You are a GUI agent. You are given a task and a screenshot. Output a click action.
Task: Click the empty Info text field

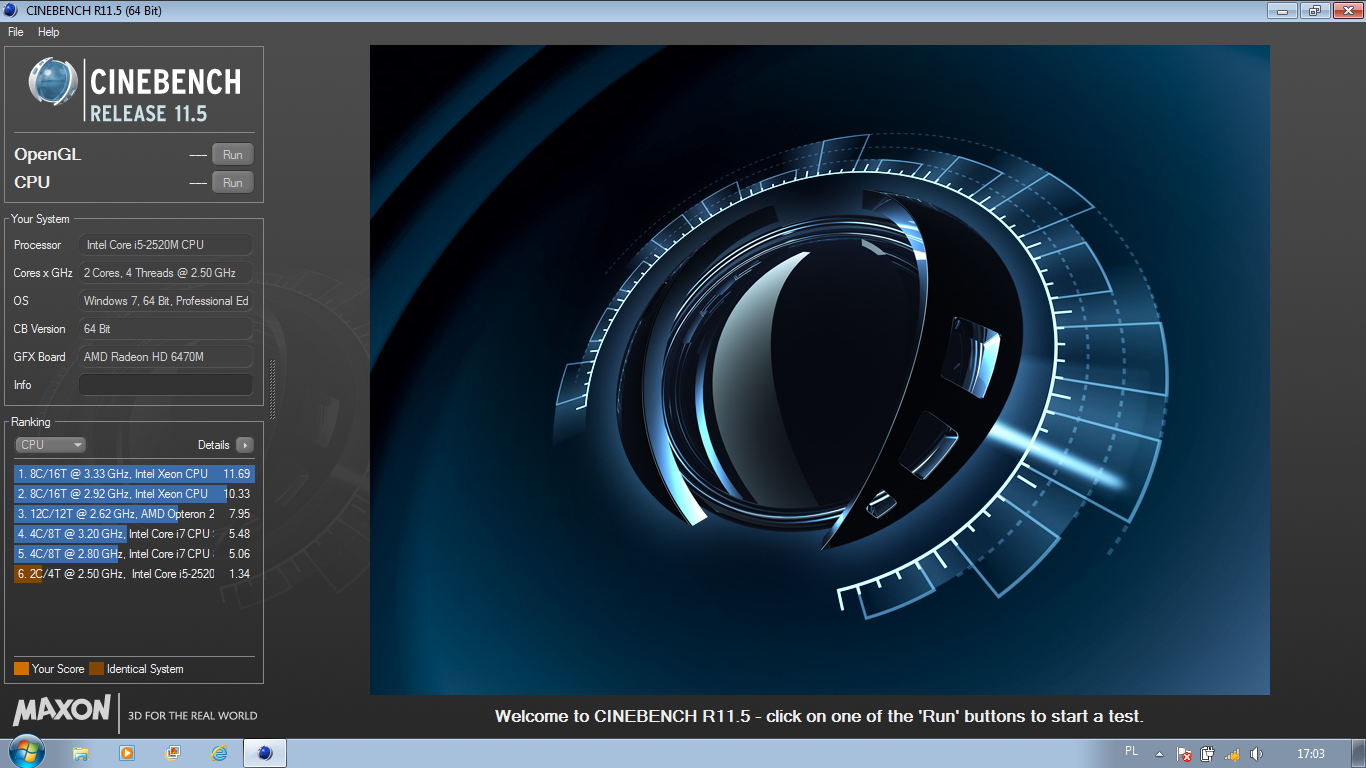(166, 385)
